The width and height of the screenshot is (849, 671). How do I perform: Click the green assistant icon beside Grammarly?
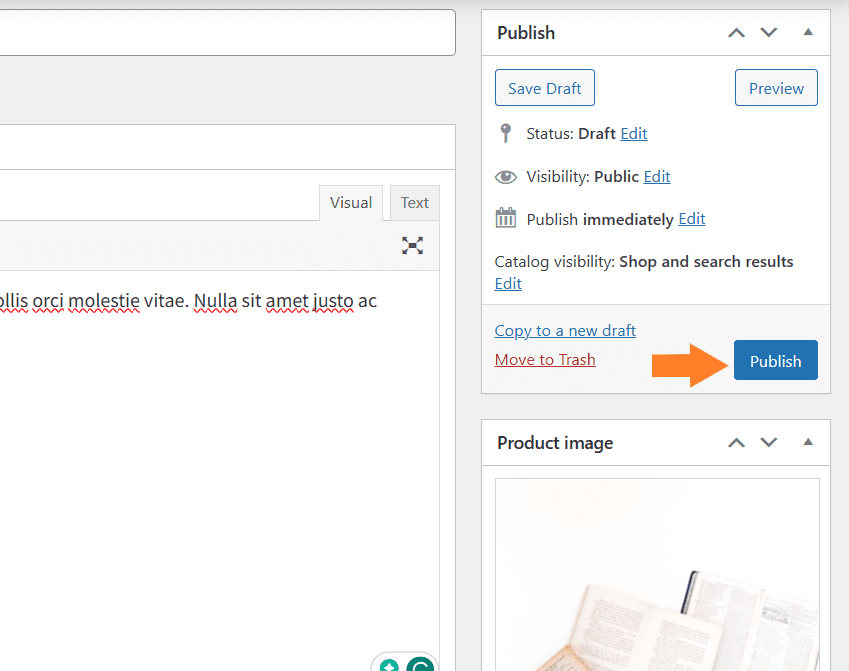coord(389,666)
